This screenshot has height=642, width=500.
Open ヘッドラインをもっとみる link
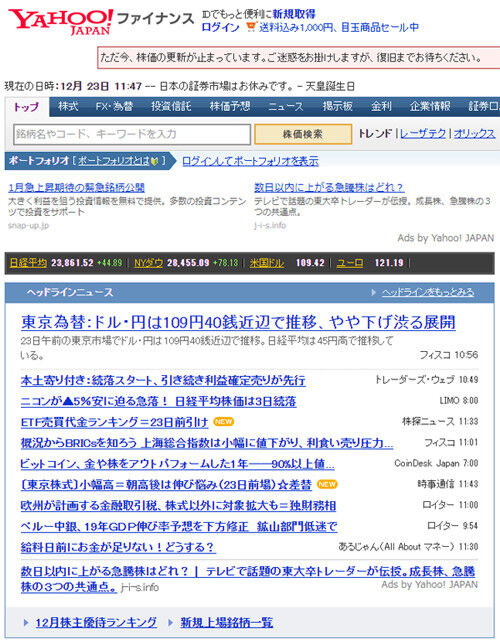click(x=428, y=292)
